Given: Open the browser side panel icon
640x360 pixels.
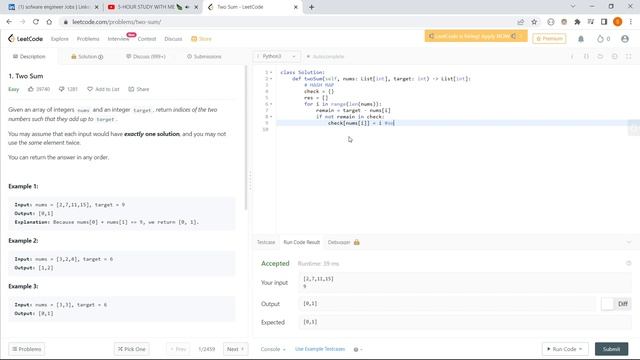Looking at the screenshot, I should point(604,22).
